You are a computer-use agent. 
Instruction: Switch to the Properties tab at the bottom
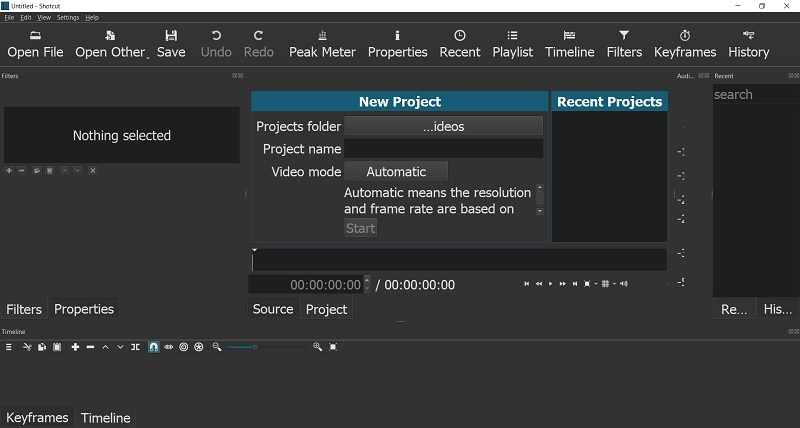pyautogui.click(x=84, y=309)
